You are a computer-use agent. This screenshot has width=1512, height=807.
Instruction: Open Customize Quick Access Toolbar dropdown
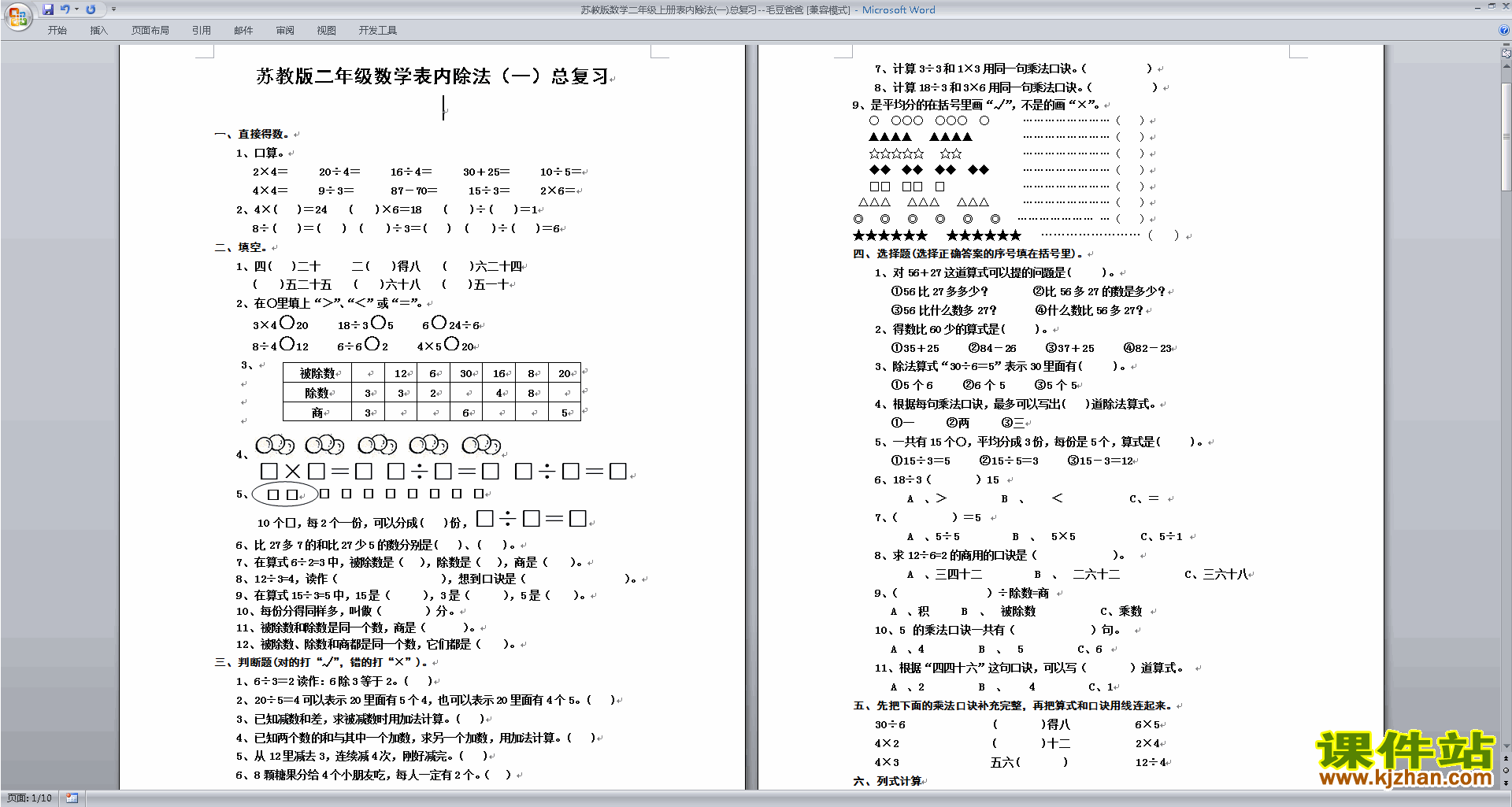point(113,9)
